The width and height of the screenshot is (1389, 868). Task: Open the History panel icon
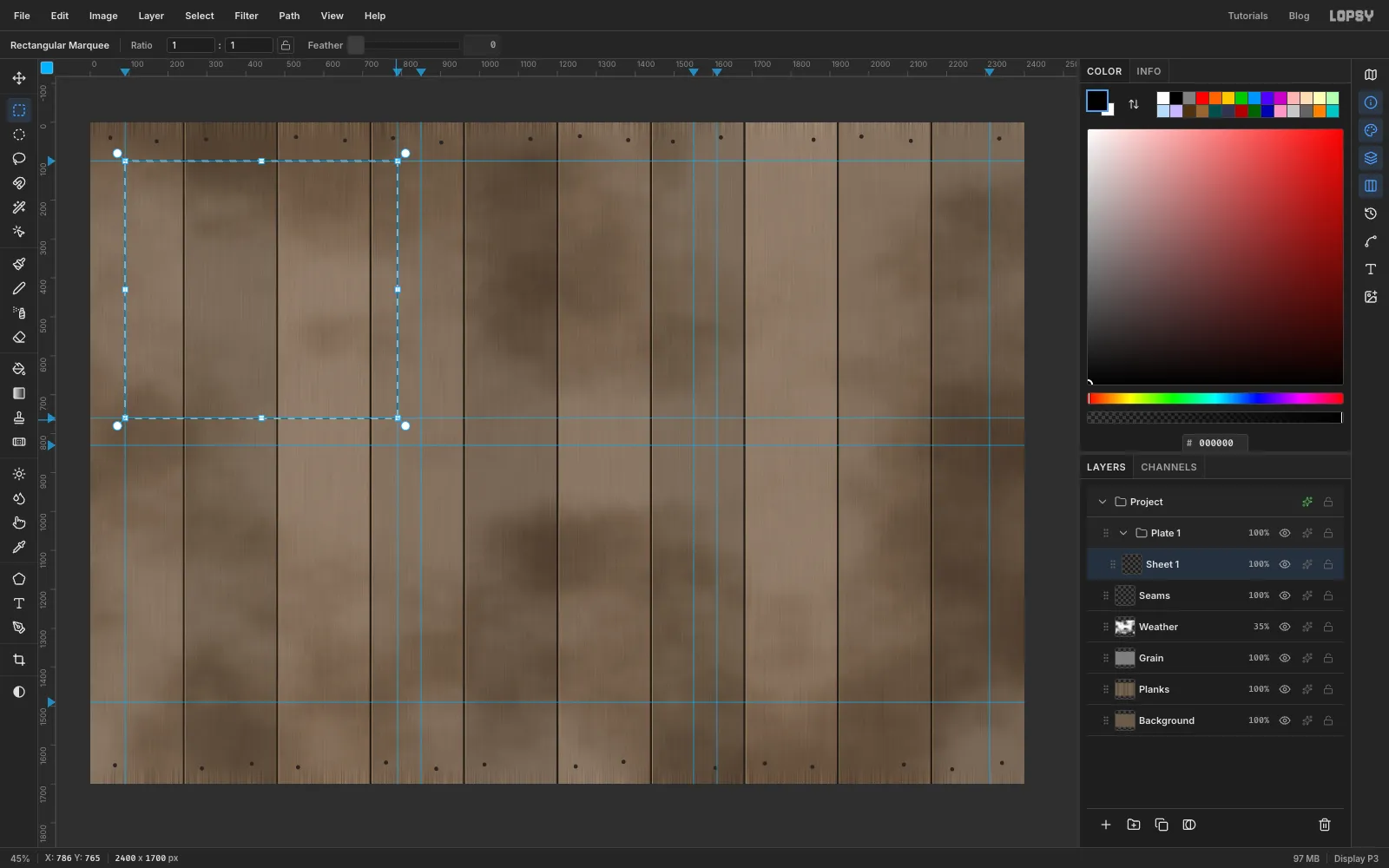1371,214
